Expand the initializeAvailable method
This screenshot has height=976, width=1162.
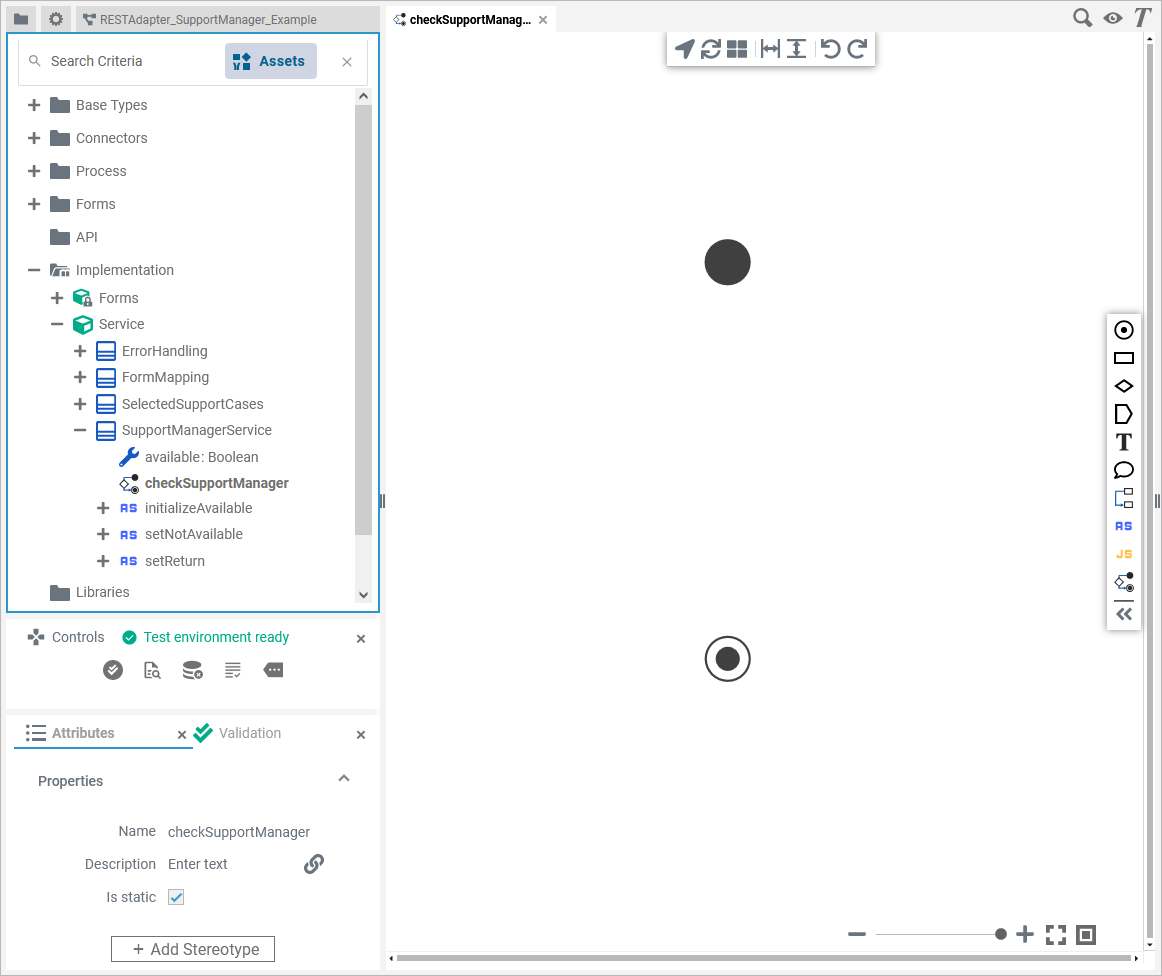(x=102, y=508)
